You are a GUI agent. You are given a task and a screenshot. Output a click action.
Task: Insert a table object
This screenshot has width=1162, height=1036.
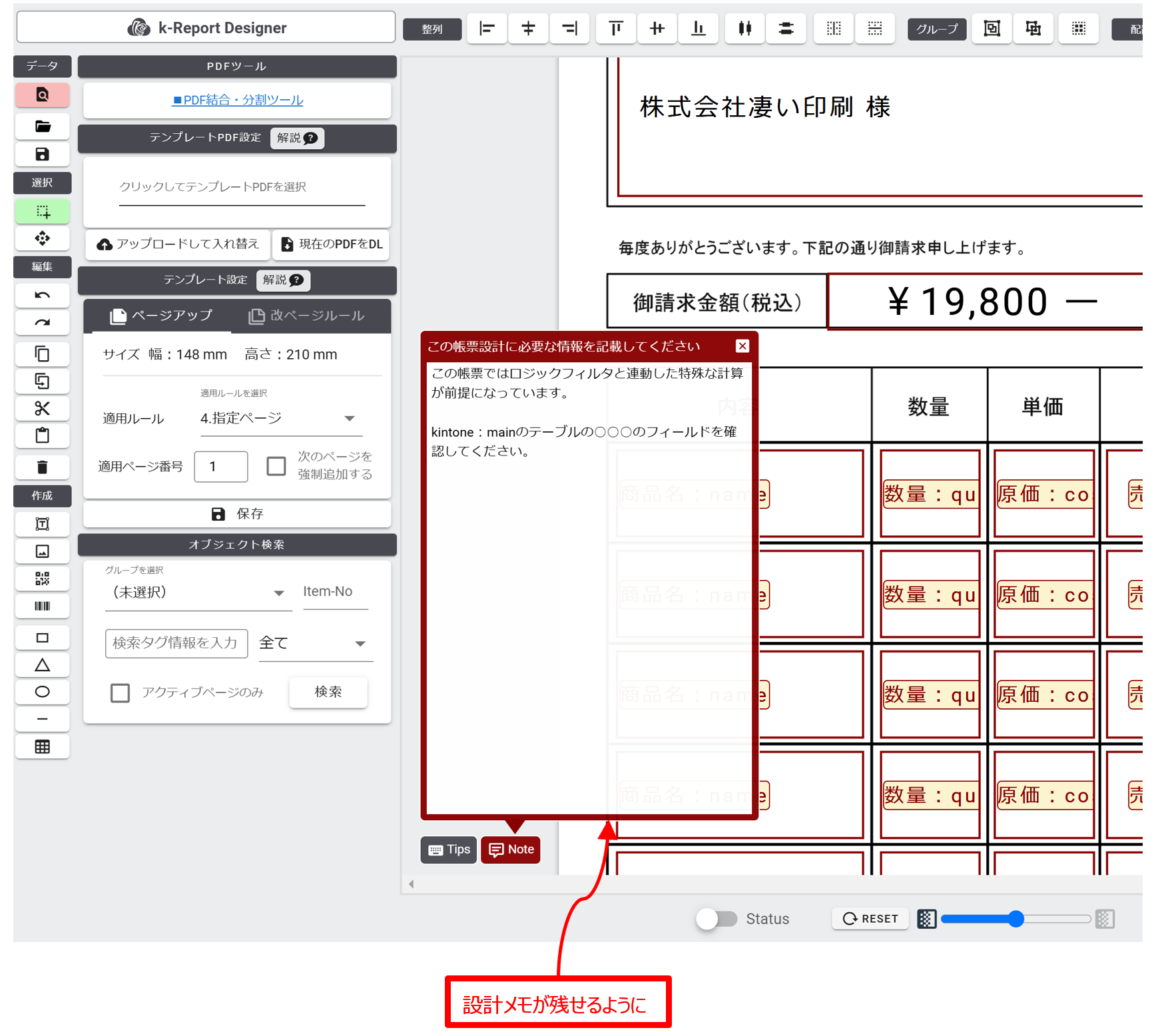[x=42, y=747]
